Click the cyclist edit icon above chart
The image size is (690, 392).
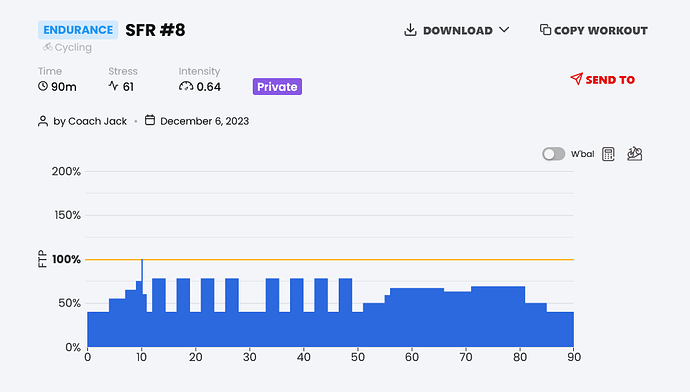point(635,154)
